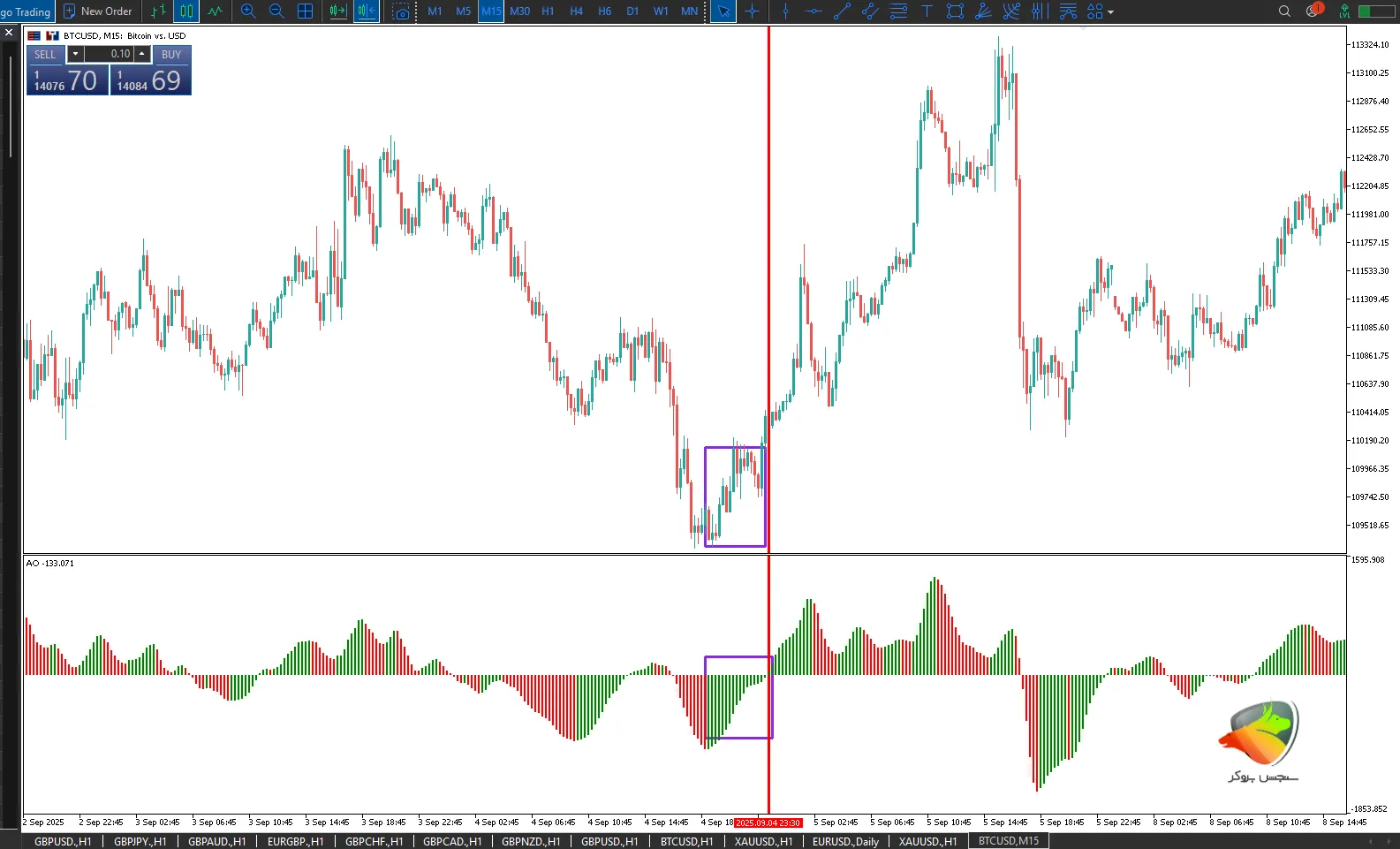Expand the objects dropdown arrow
1400x849 pixels.
1111,12
